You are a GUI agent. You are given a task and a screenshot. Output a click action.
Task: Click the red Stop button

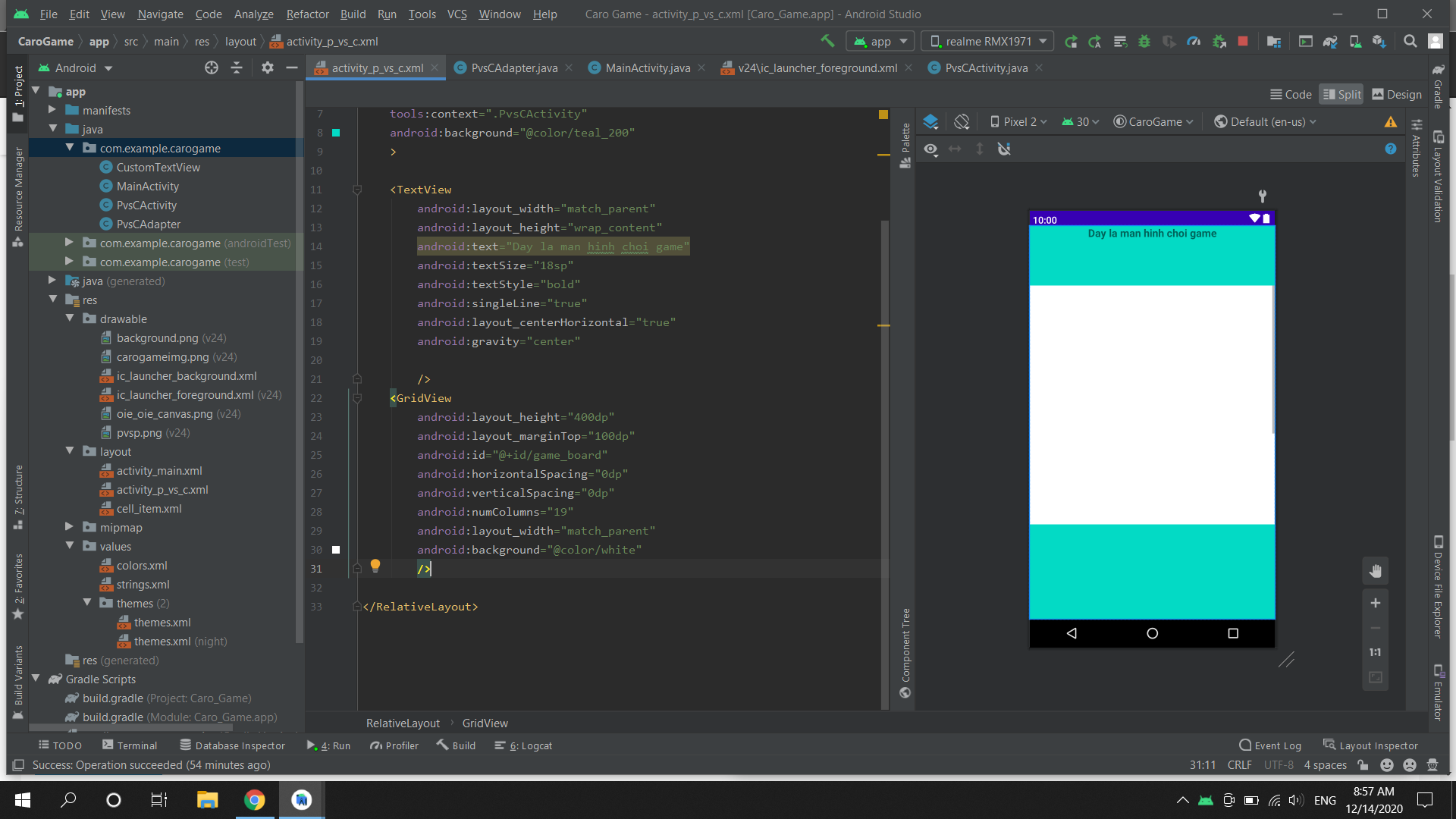[1243, 42]
